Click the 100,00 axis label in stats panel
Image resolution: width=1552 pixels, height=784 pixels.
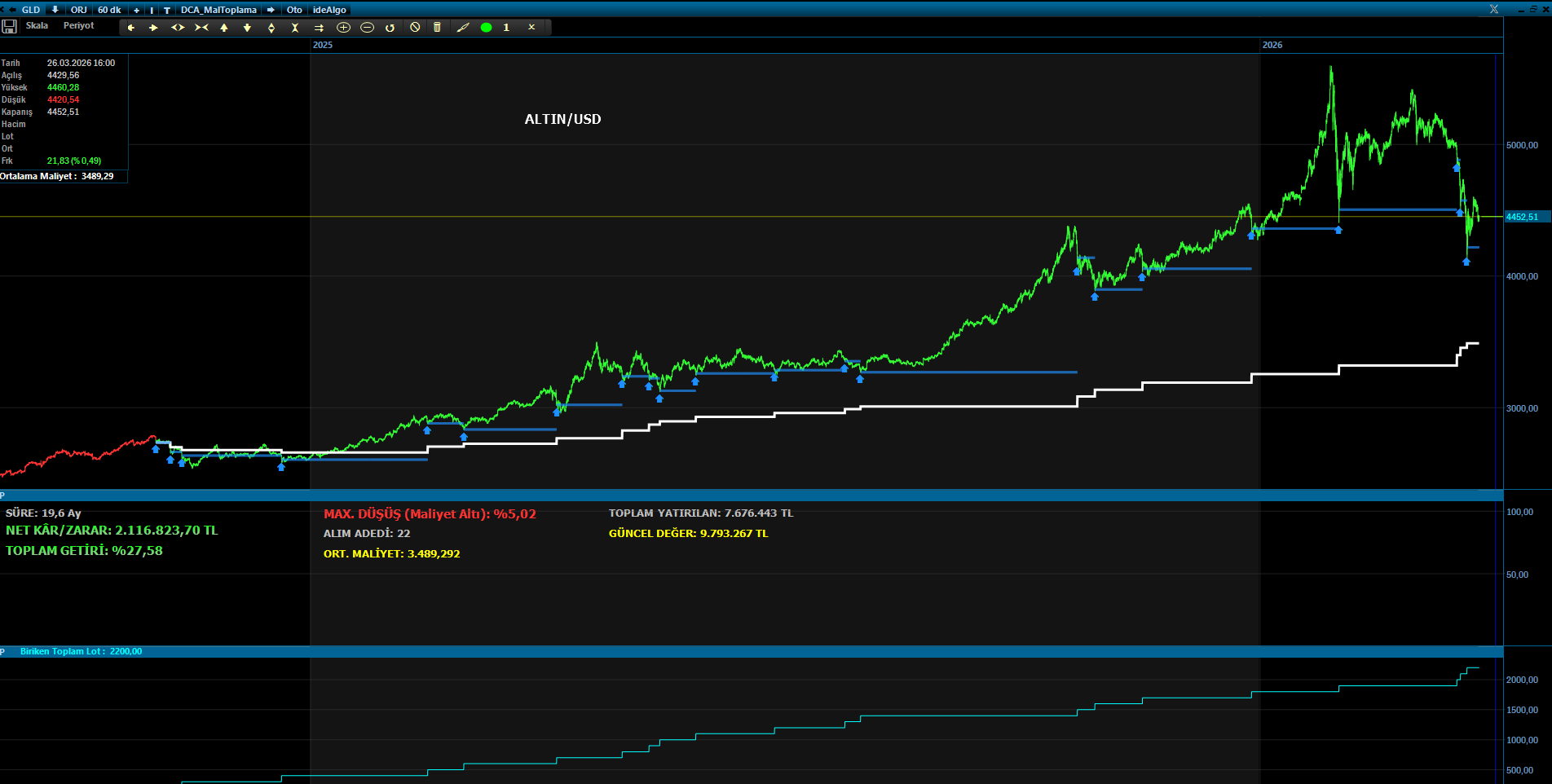tap(1519, 512)
